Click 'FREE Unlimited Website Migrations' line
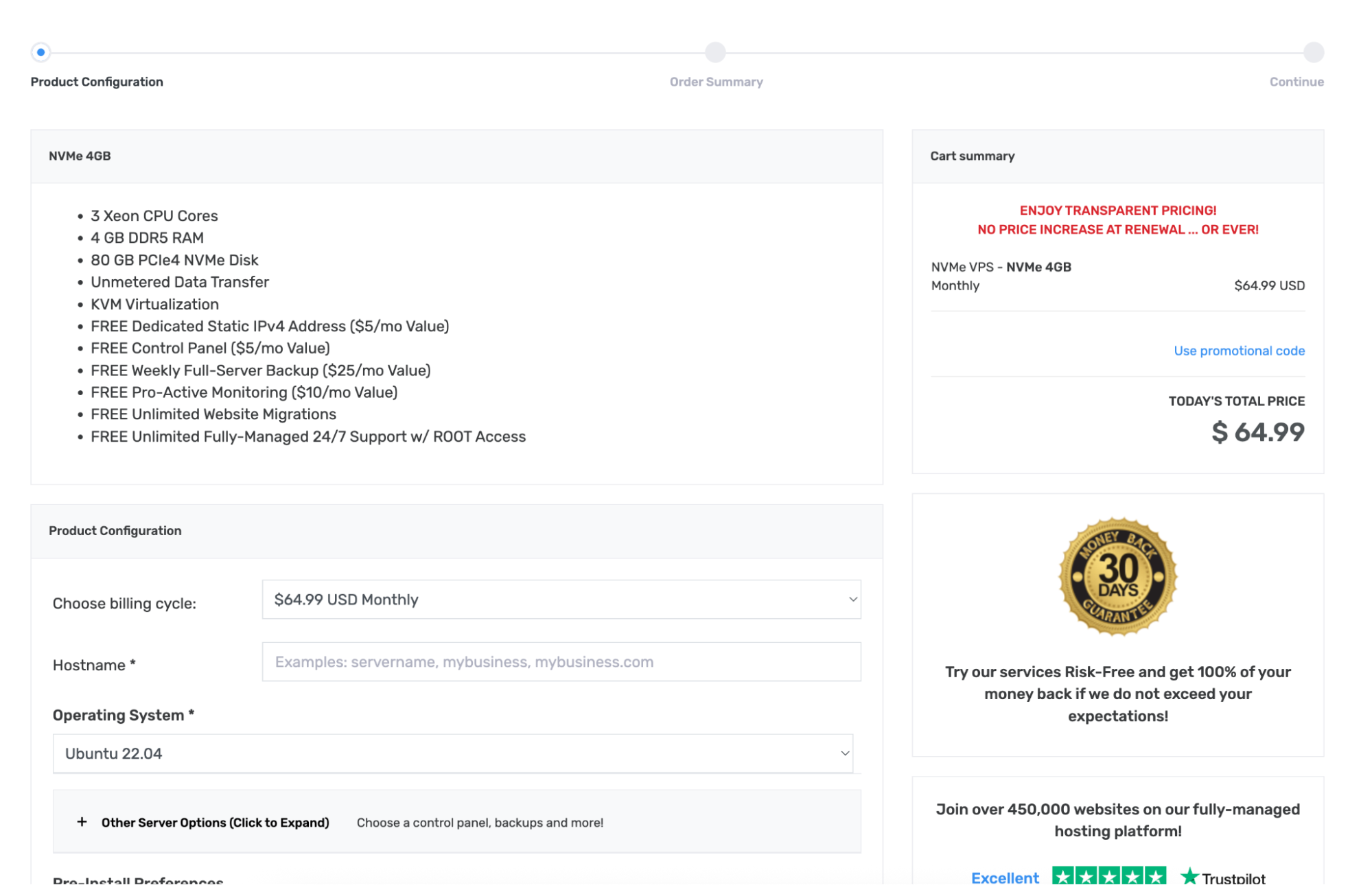The width and height of the screenshot is (1372, 885). tap(213, 414)
